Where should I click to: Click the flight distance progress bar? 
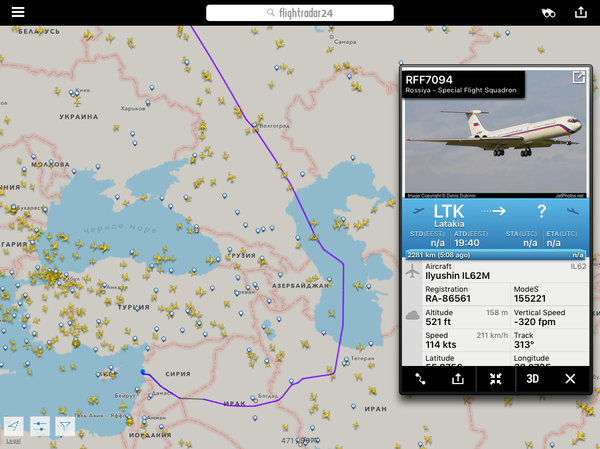pyautogui.click(x=496, y=255)
